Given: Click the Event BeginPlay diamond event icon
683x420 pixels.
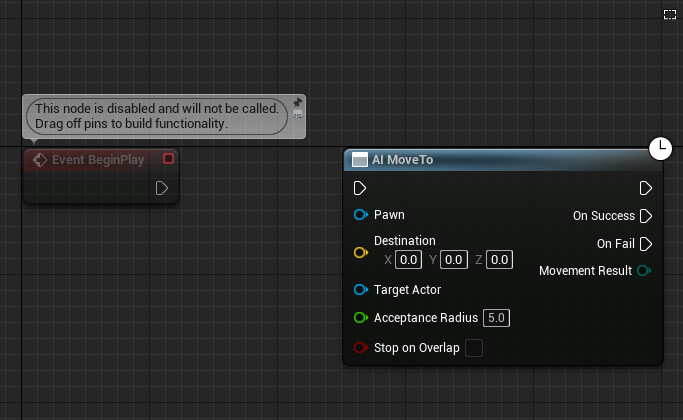Looking at the screenshot, I should pos(40,160).
